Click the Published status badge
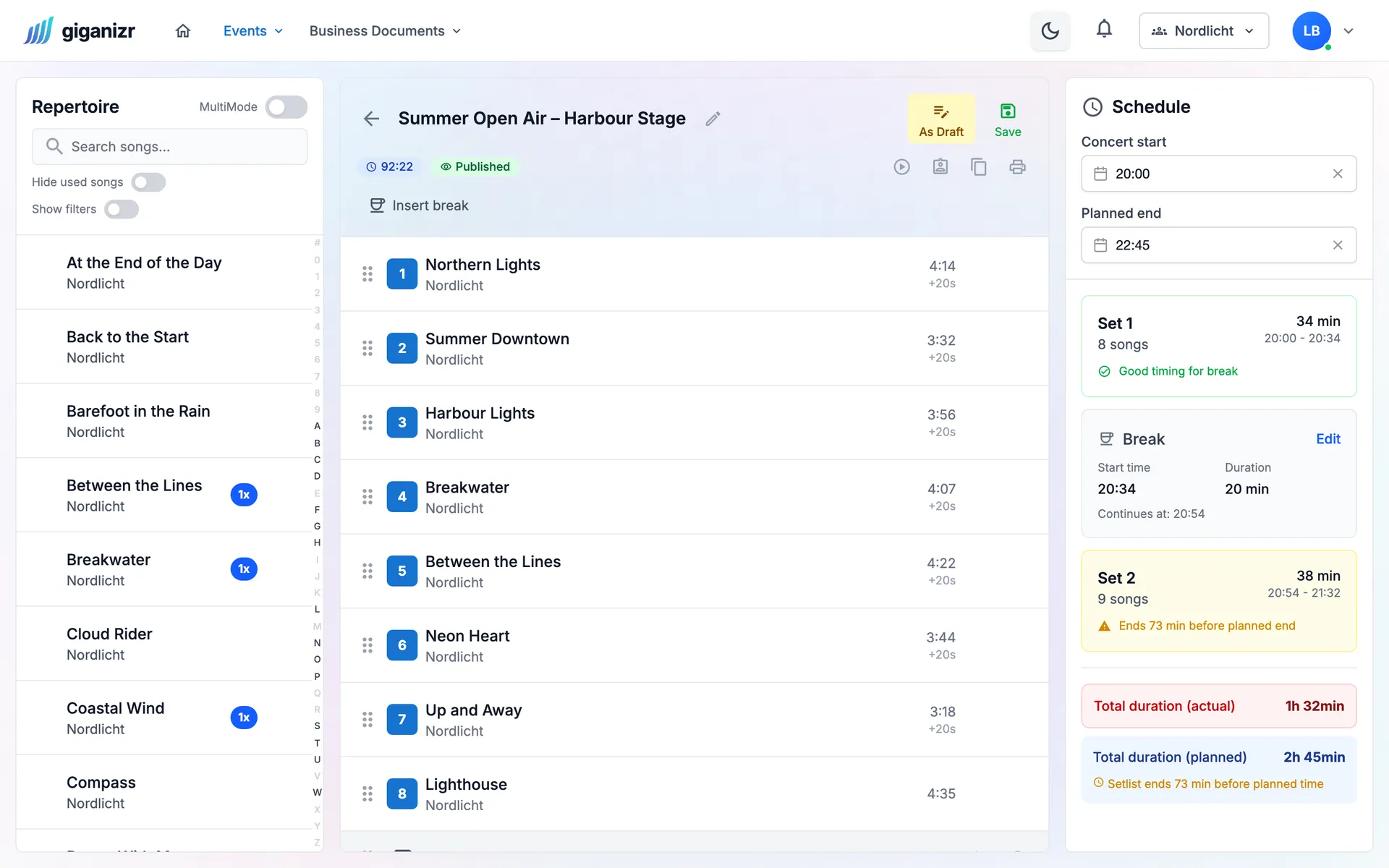1389x868 pixels. click(475, 167)
